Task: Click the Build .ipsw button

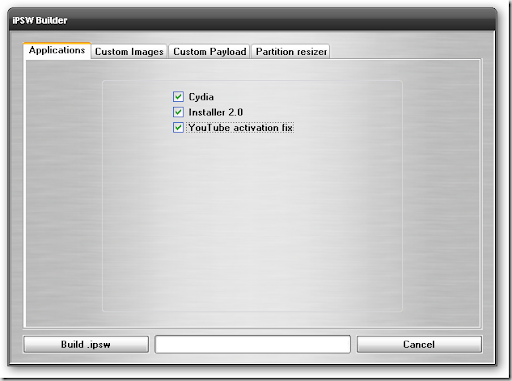Action: point(86,344)
